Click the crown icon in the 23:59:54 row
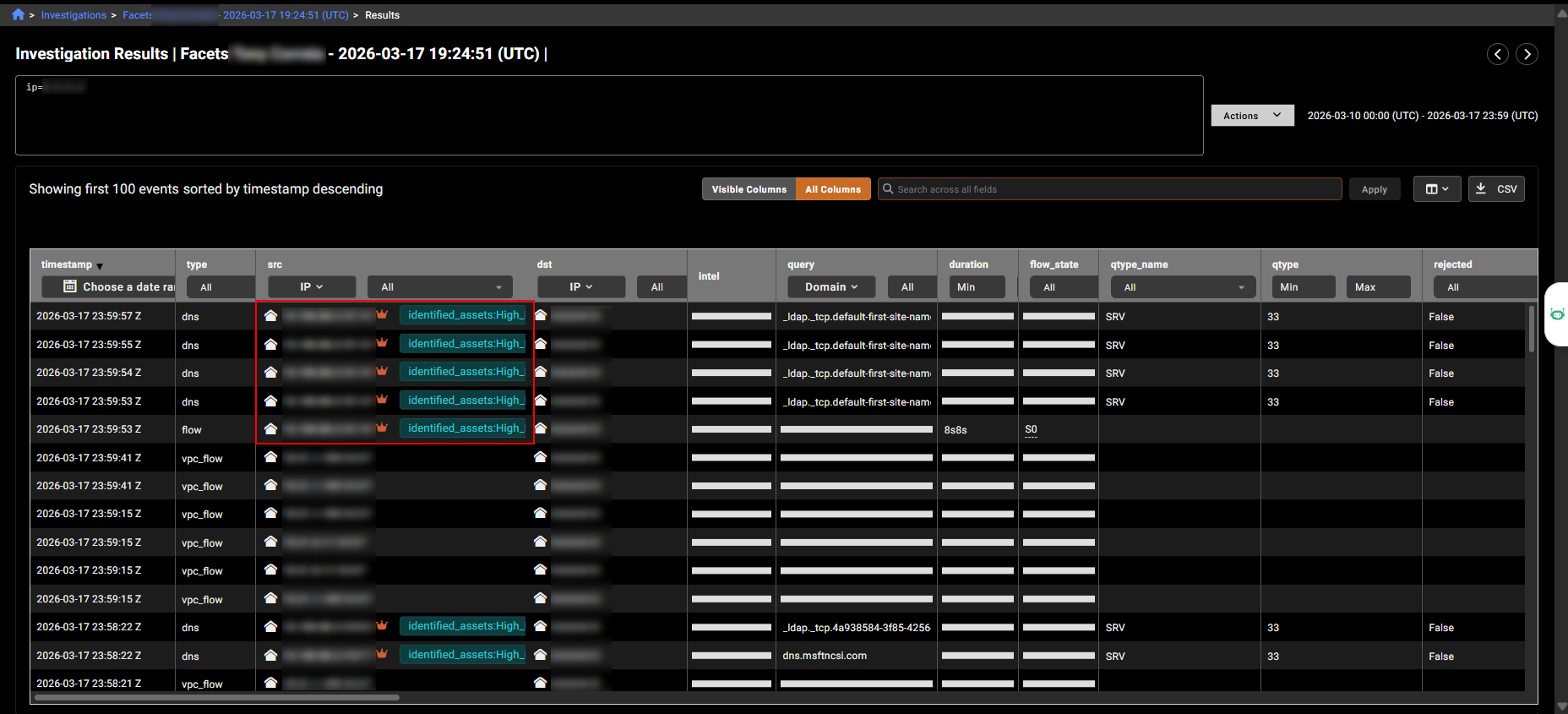The width and height of the screenshot is (1568, 714). tap(382, 371)
